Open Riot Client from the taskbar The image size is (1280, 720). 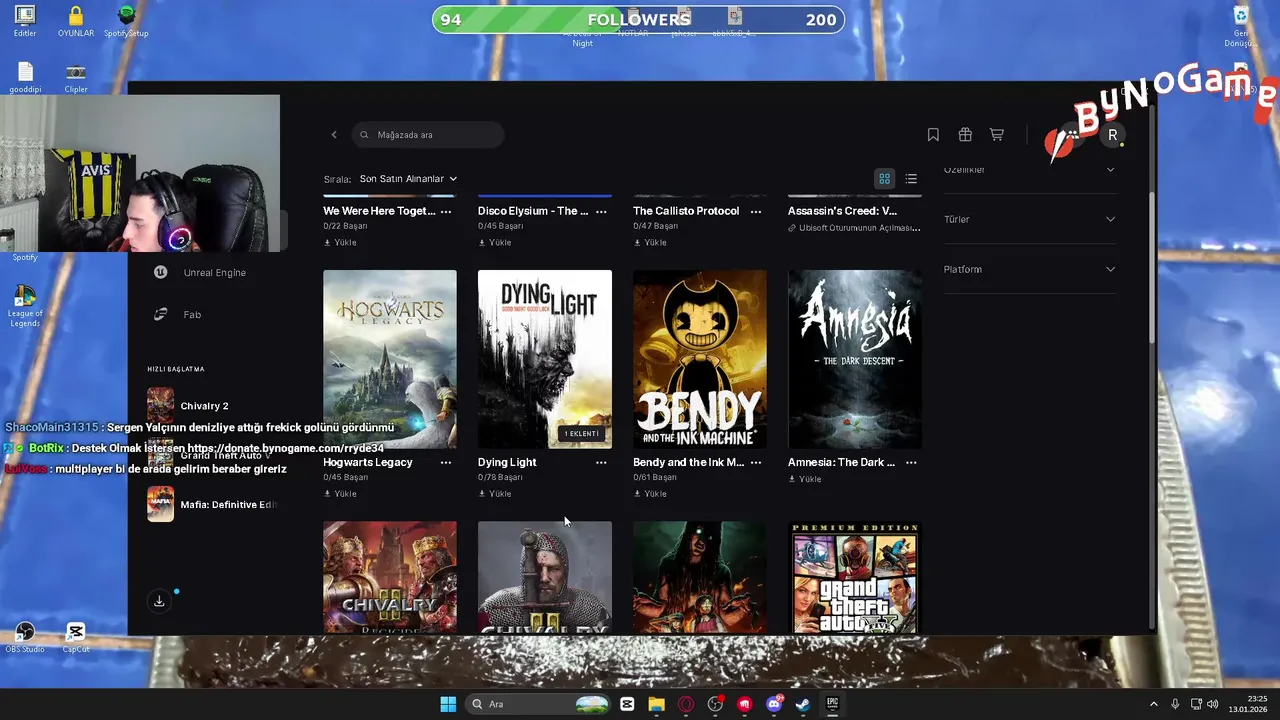point(744,704)
